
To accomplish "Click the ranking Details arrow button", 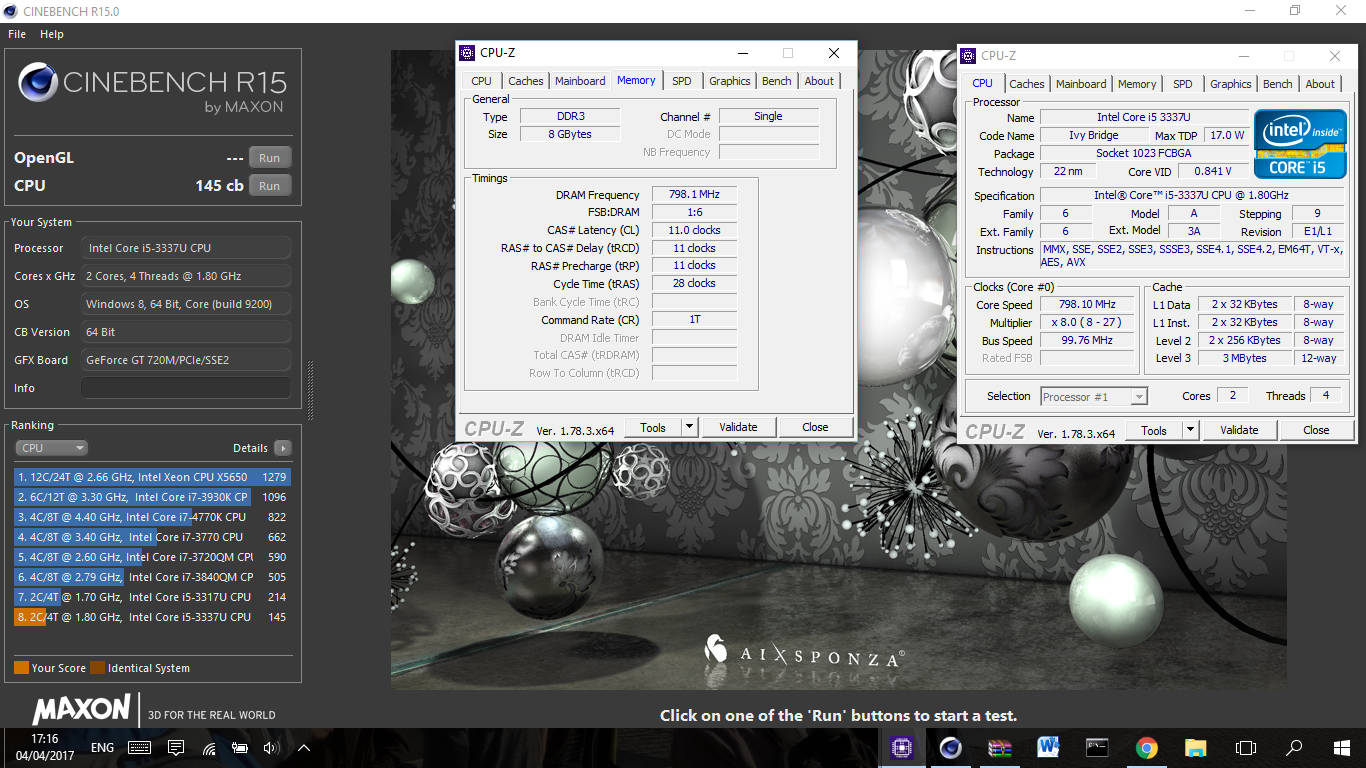I will [283, 448].
